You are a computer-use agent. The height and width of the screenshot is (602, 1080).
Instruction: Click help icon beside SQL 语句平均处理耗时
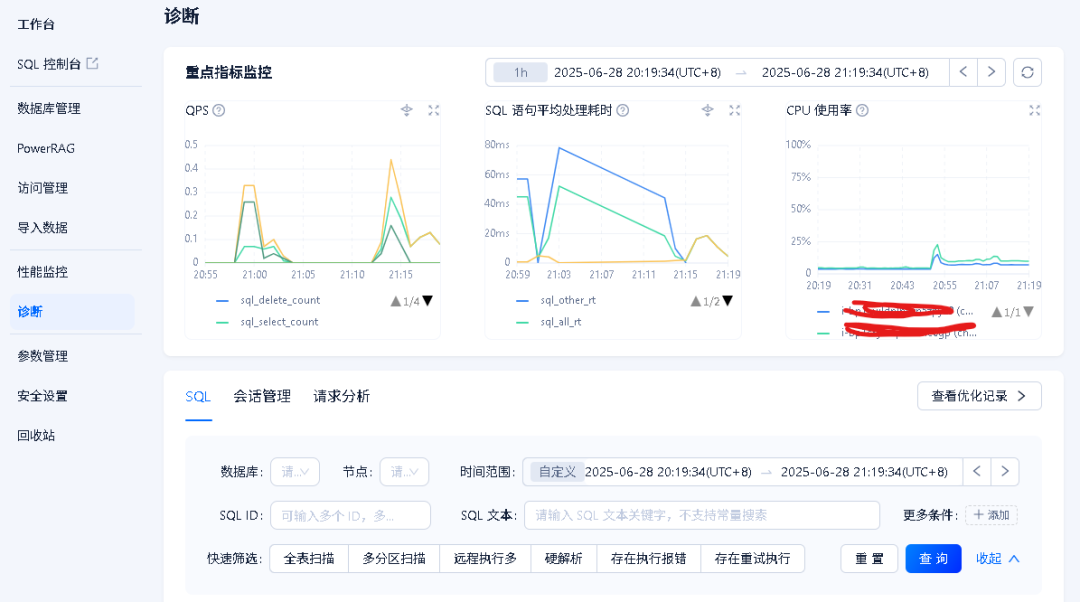(x=623, y=110)
